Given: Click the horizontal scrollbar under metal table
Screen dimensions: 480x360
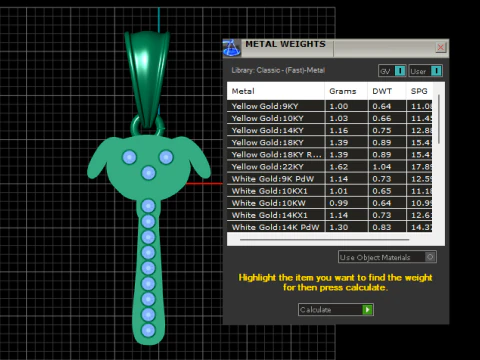Looking at the screenshot, I should pos(324,239).
